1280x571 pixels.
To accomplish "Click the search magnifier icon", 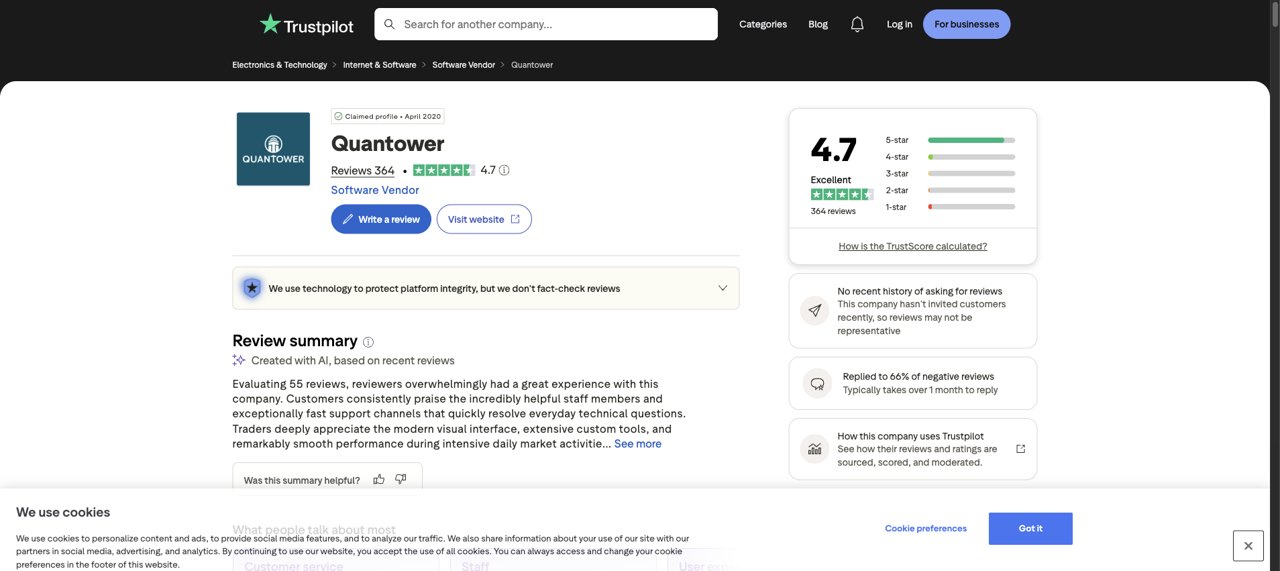I will coord(389,24).
